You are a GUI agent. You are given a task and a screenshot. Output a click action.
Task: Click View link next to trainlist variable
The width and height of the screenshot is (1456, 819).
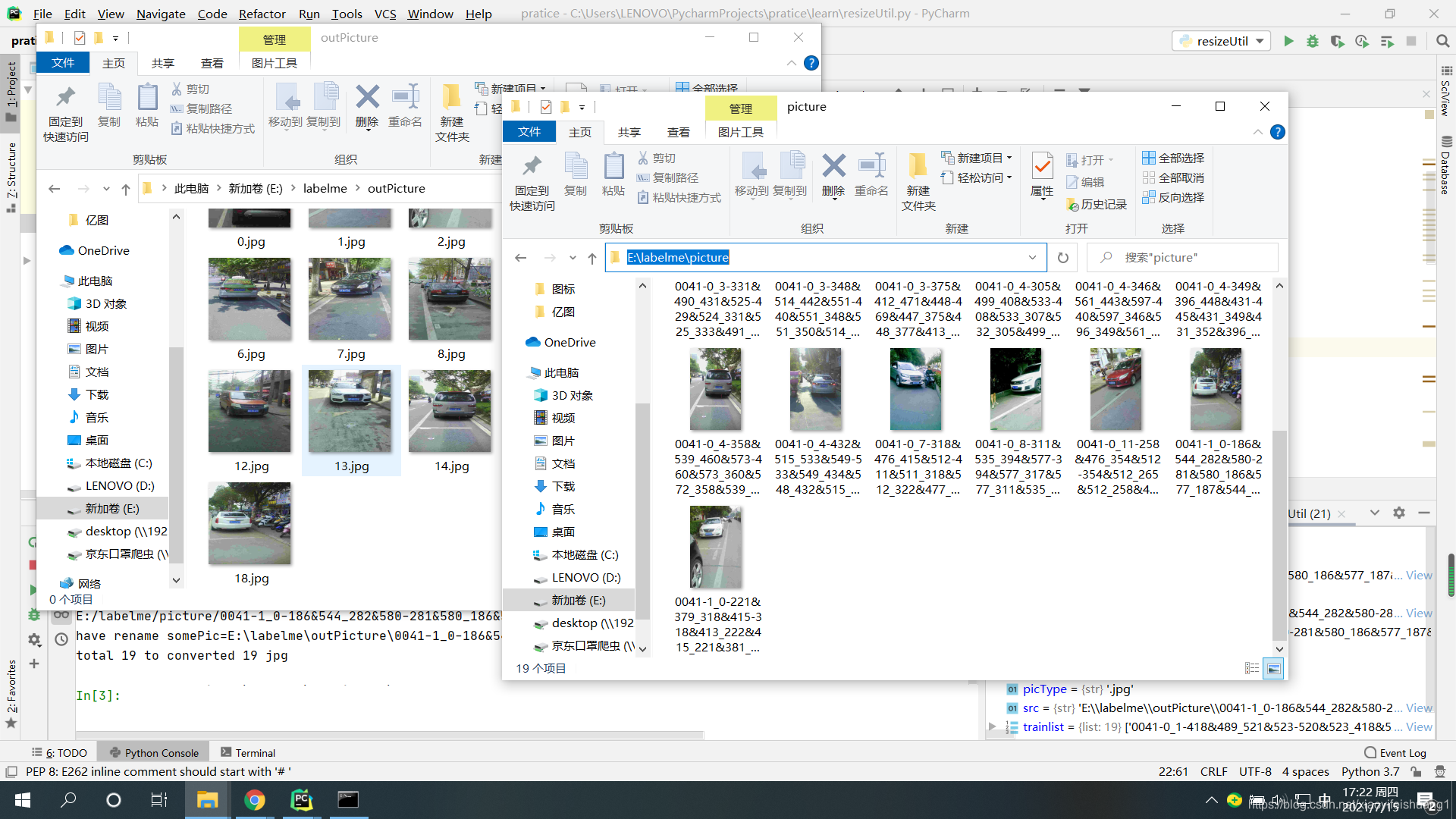(x=1418, y=726)
